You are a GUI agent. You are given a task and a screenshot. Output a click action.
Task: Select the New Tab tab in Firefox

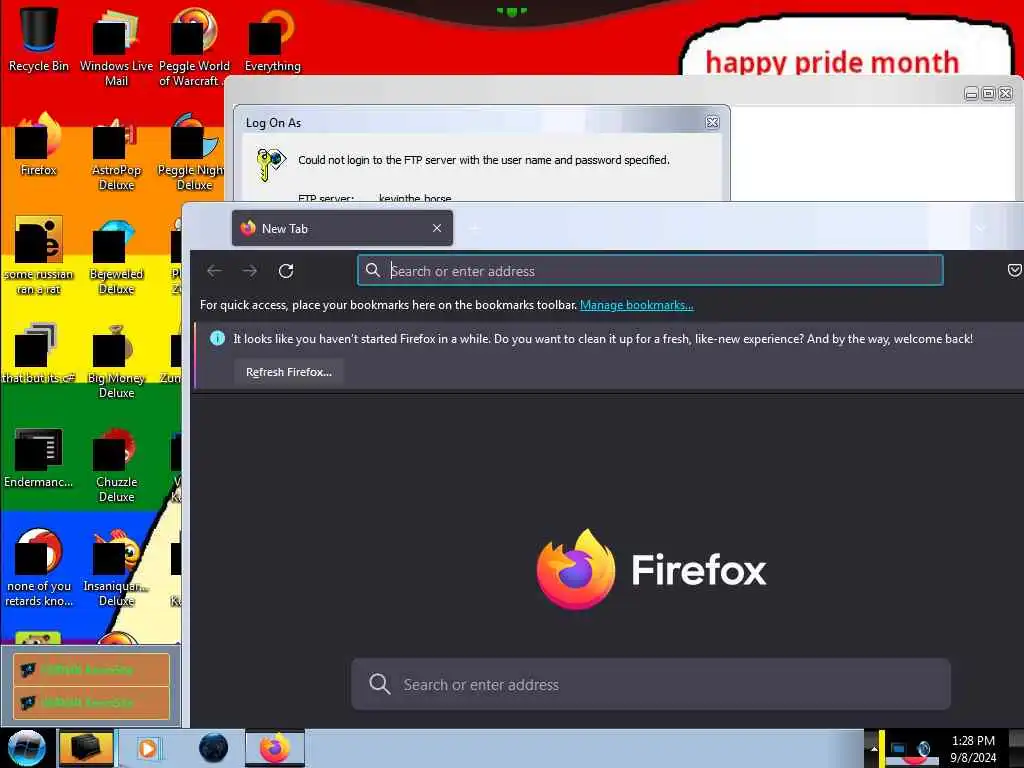tap(342, 228)
